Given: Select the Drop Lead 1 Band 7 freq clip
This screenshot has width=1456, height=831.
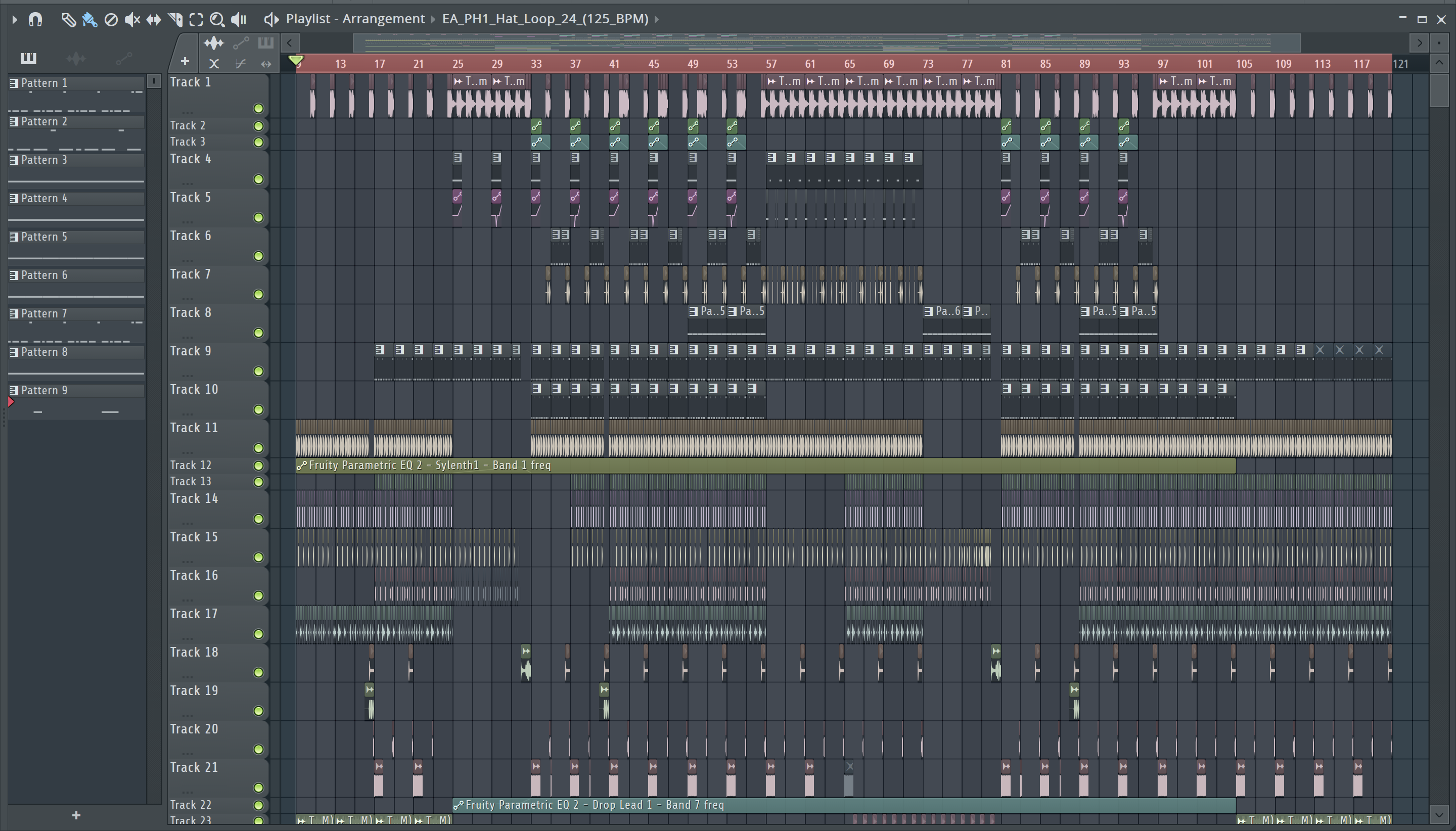Looking at the screenshot, I should pyautogui.click(x=844, y=805).
